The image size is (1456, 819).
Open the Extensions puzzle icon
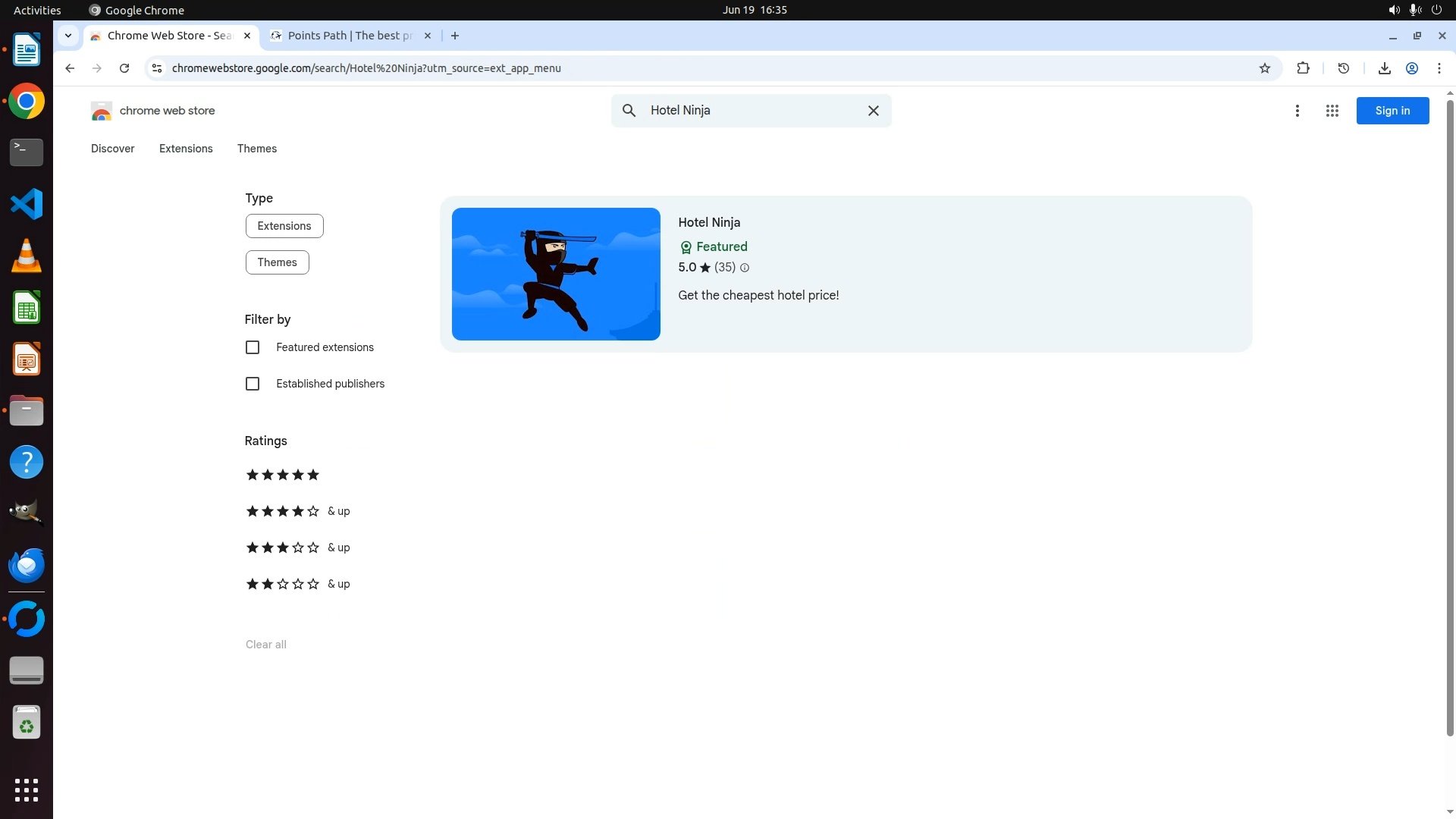(x=1303, y=68)
